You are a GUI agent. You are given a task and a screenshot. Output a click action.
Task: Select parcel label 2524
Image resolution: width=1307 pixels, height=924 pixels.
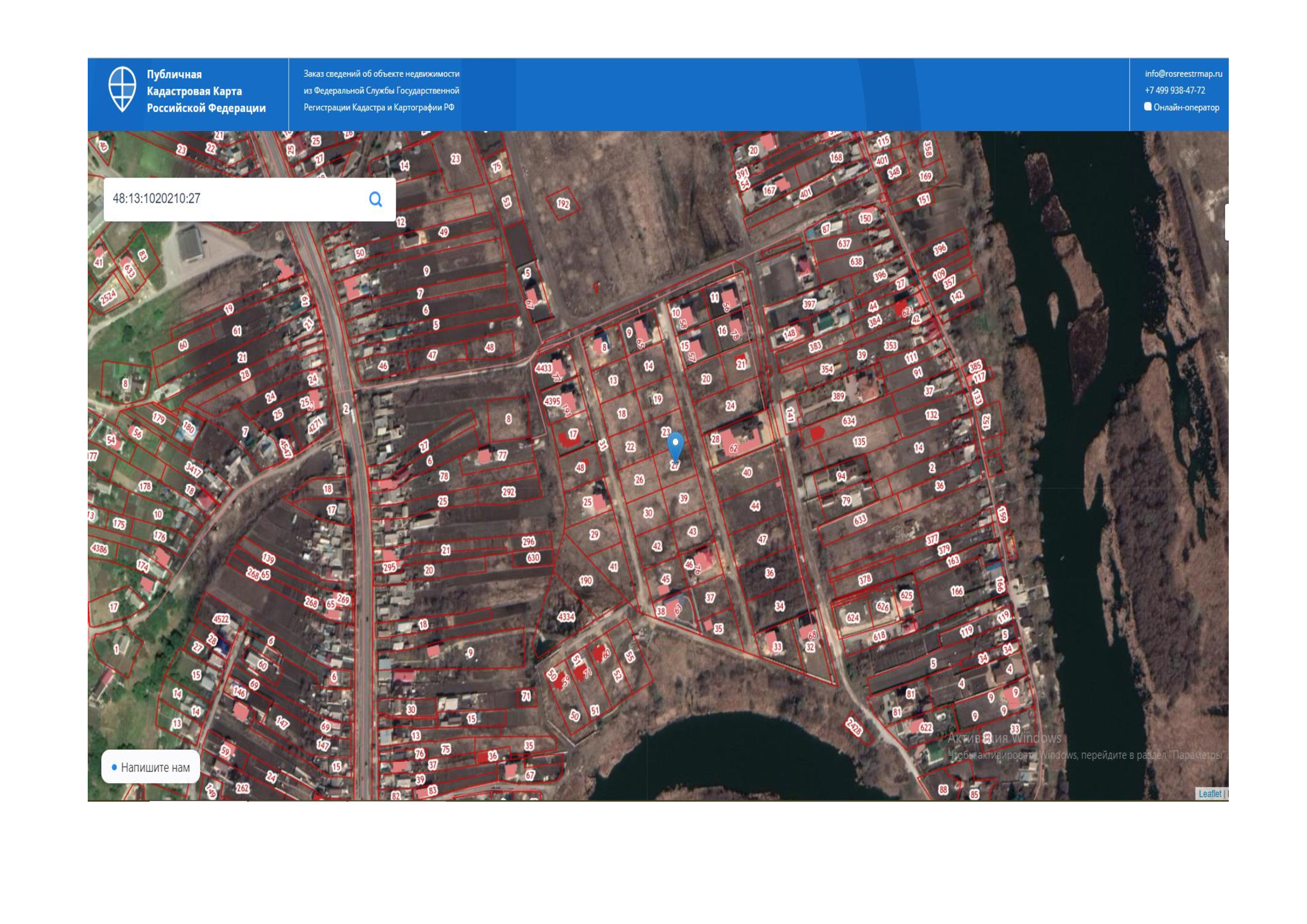pyautogui.click(x=108, y=297)
